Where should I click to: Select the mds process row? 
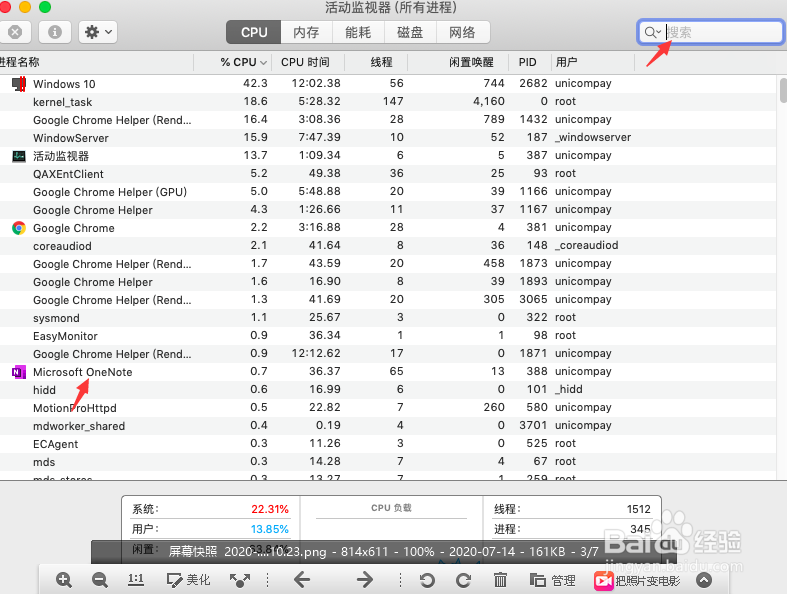pyautogui.click(x=388, y=462)
